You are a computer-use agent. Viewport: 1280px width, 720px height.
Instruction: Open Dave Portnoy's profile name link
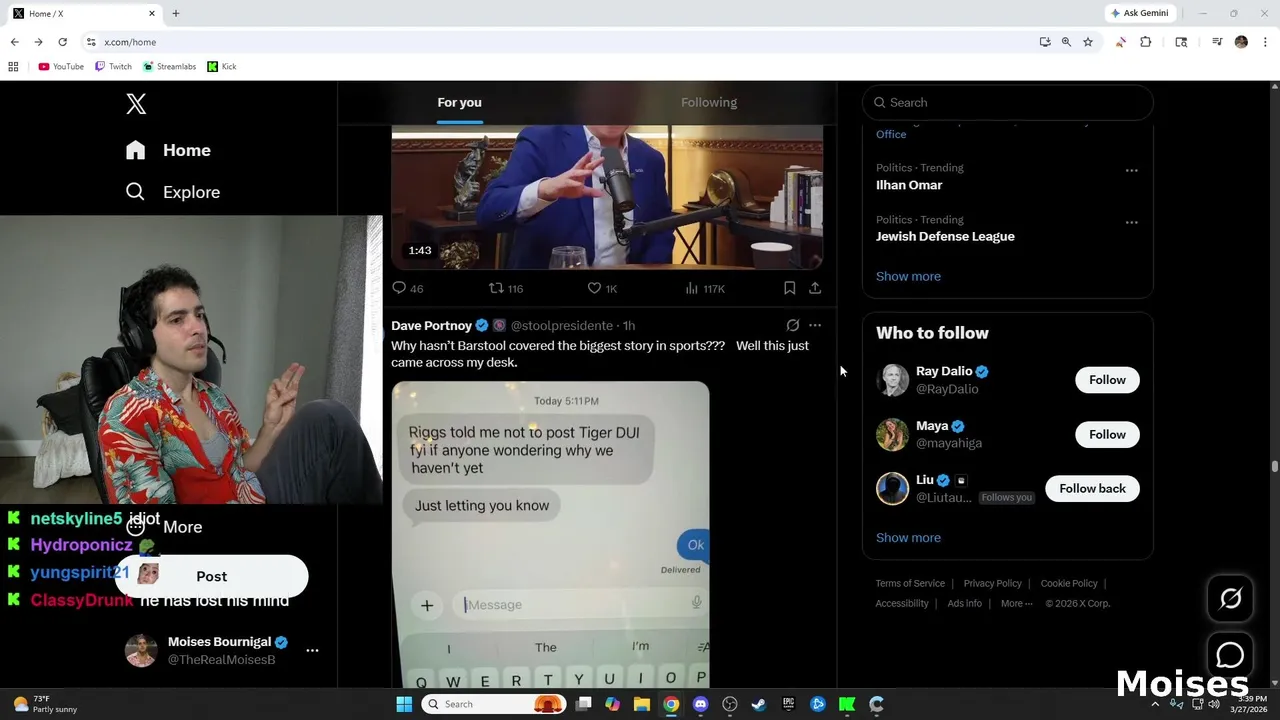pyautogui.click(x=431, y=325)
